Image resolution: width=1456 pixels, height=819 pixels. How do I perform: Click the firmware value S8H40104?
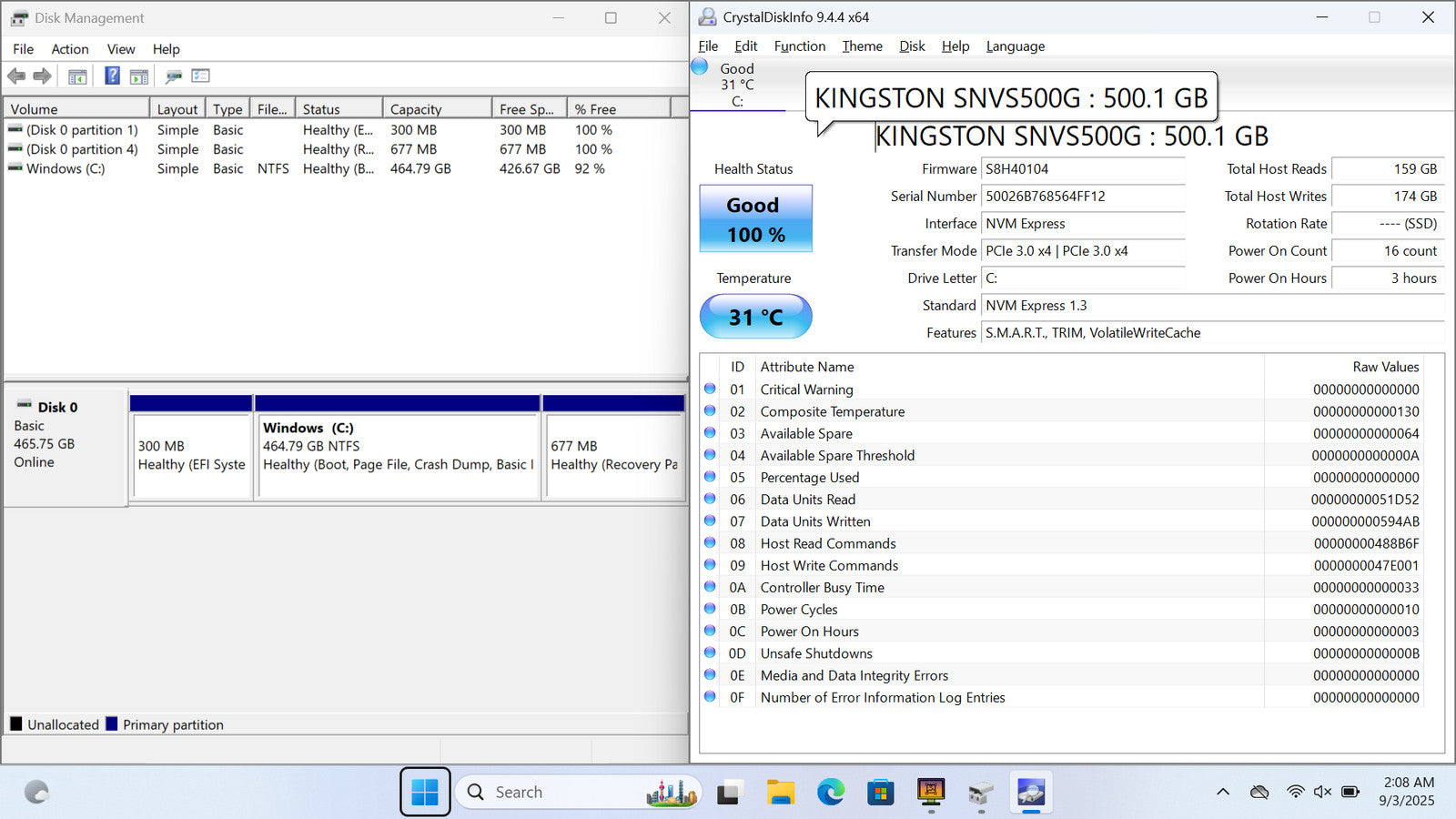(1083, 169)
